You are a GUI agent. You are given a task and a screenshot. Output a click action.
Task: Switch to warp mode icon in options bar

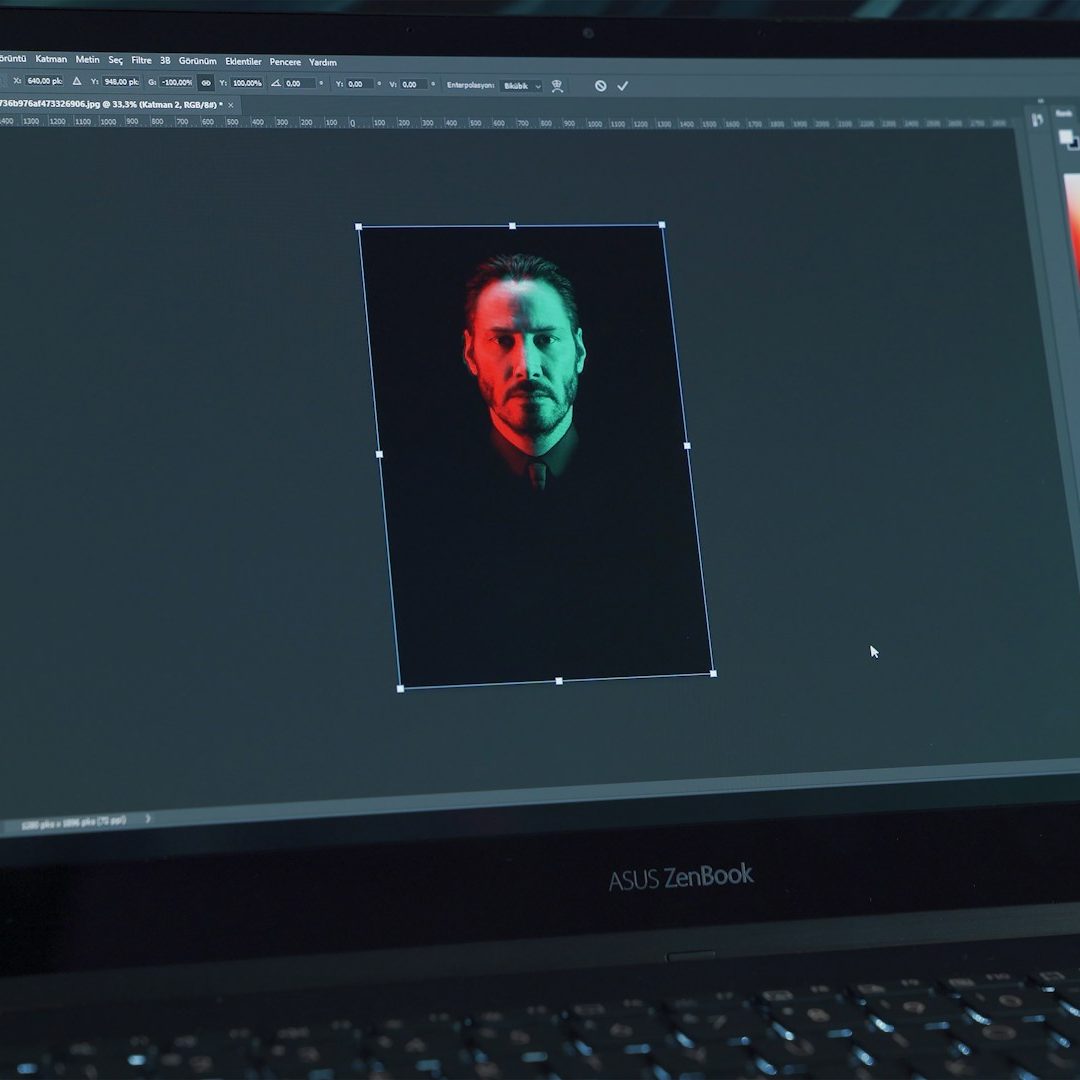pyautogui.click(x=558, y=86)
